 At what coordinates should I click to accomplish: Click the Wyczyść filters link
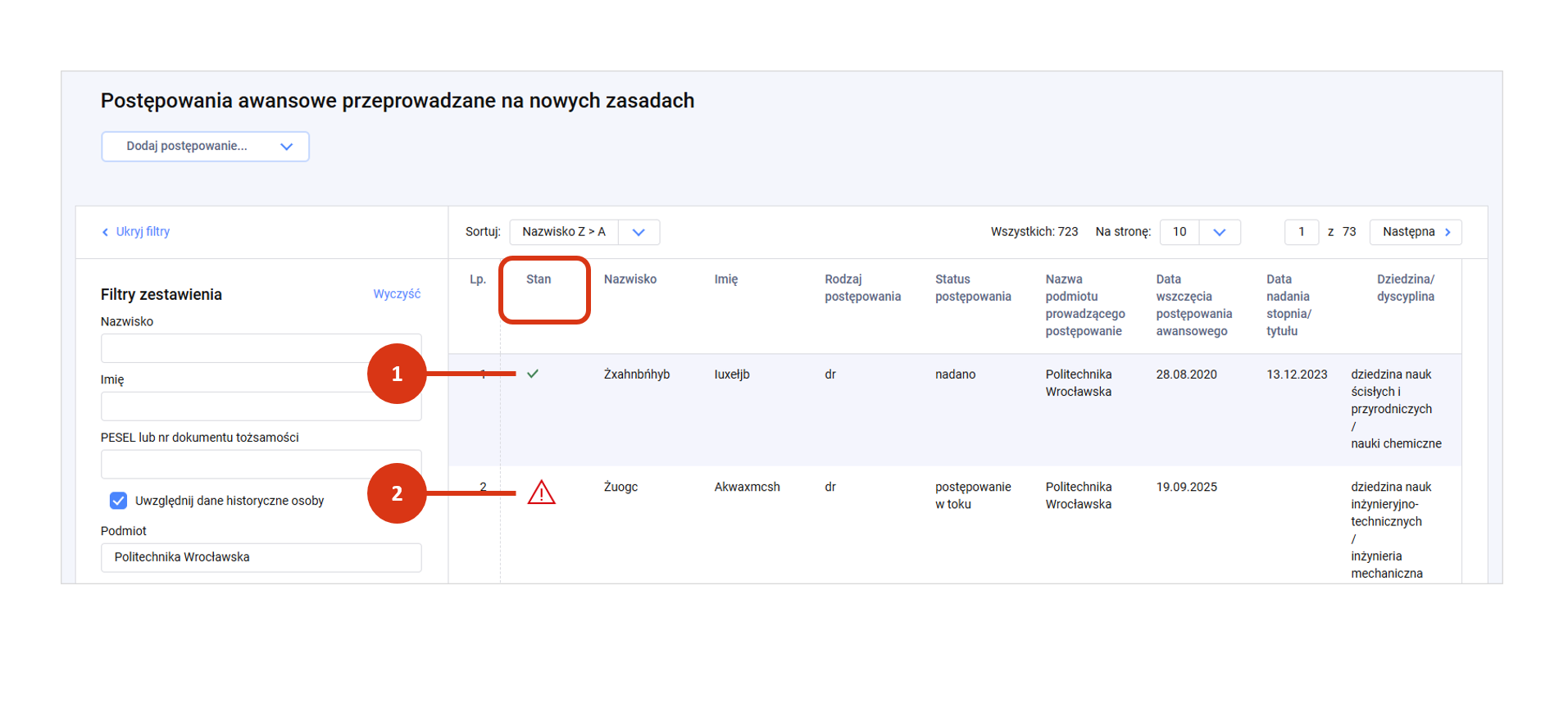(x=397, y=294)
